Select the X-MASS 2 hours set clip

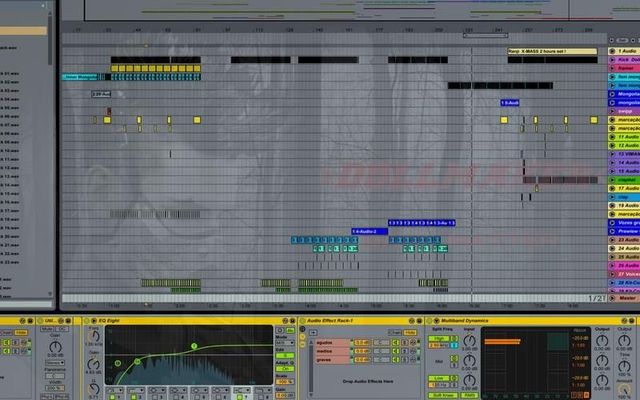point(552,51)
